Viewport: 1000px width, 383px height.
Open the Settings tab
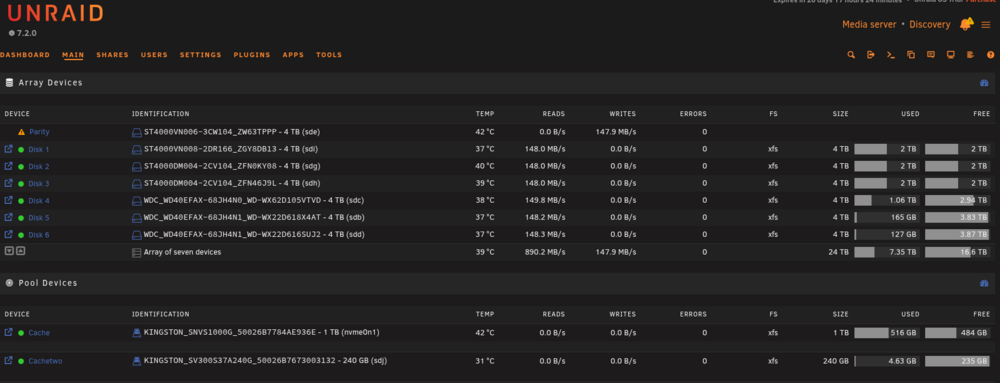click(201, 55)
